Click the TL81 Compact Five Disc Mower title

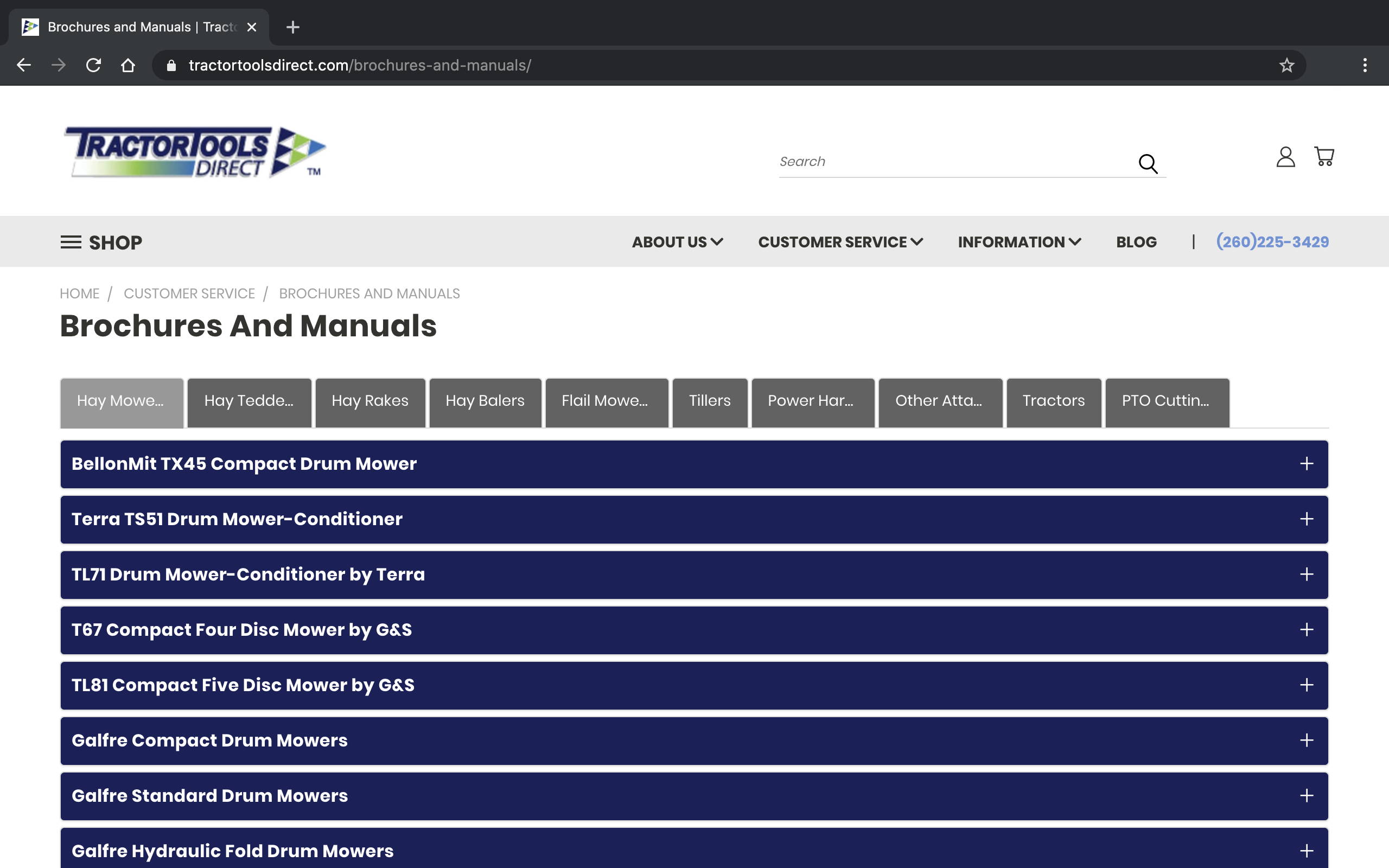243,685
